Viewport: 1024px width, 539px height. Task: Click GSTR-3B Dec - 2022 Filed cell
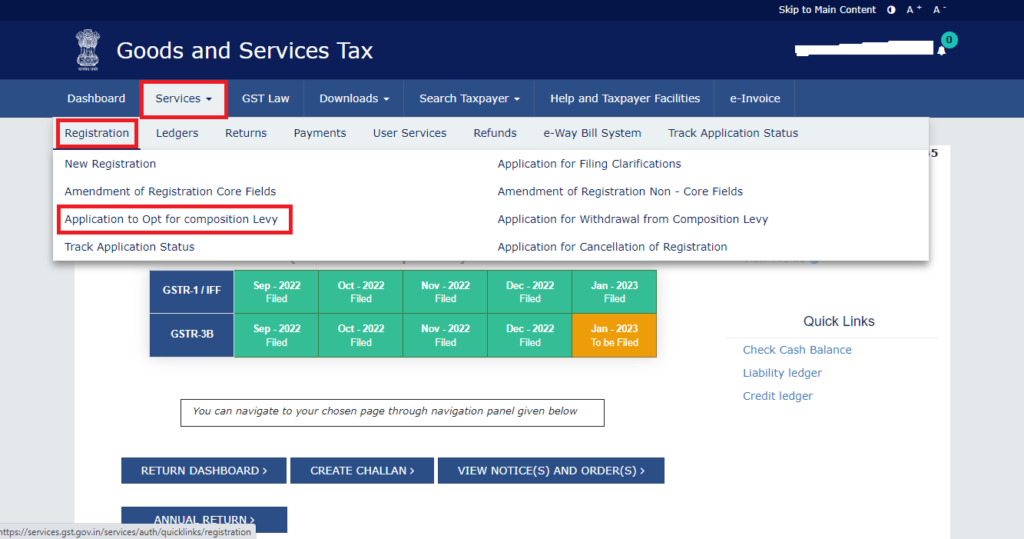pyautogui.click(x=530, y=335)
